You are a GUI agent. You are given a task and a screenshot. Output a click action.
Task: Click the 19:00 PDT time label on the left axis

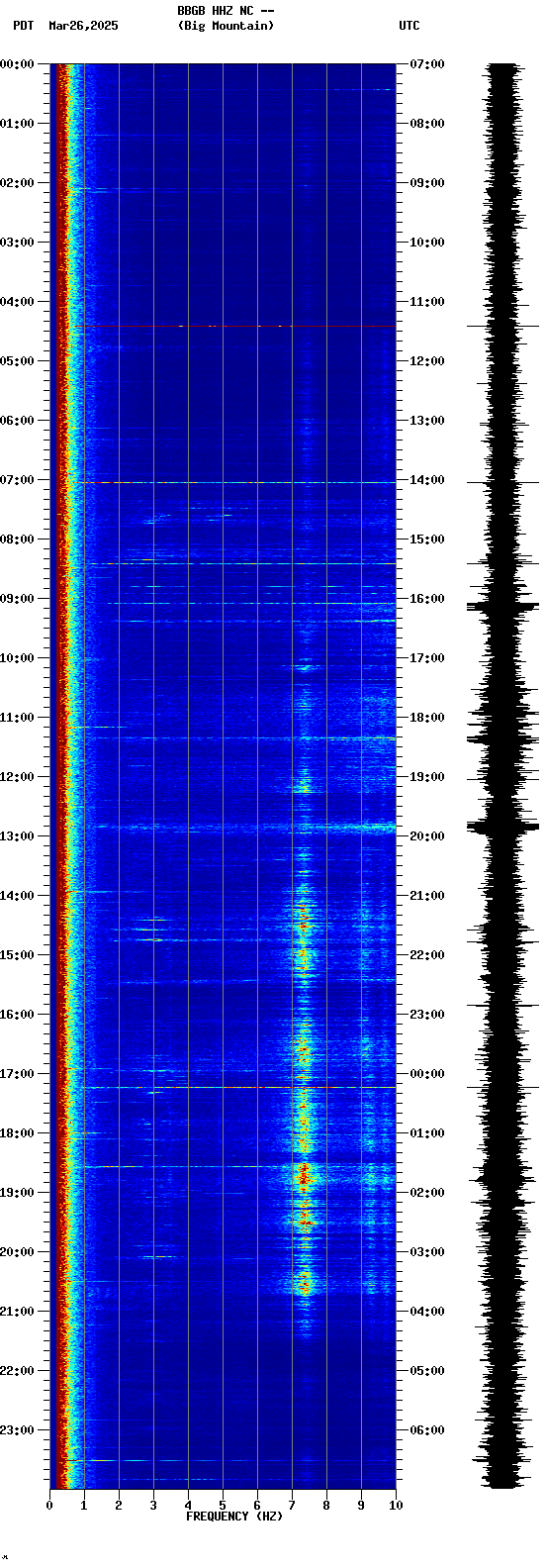17,1193
